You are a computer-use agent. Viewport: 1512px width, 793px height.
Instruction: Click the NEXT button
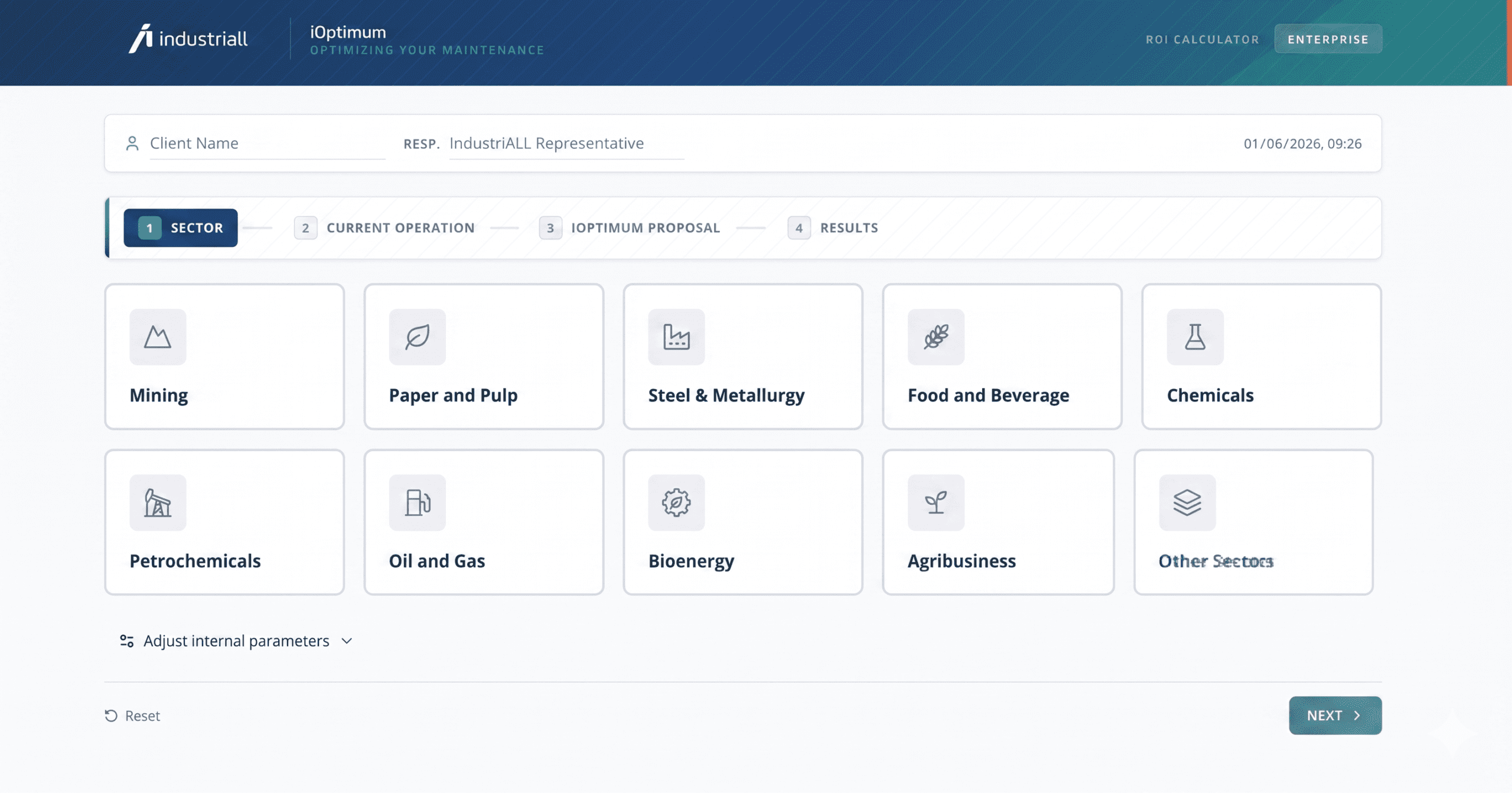pyautogui.click(x=1335, y=716)
